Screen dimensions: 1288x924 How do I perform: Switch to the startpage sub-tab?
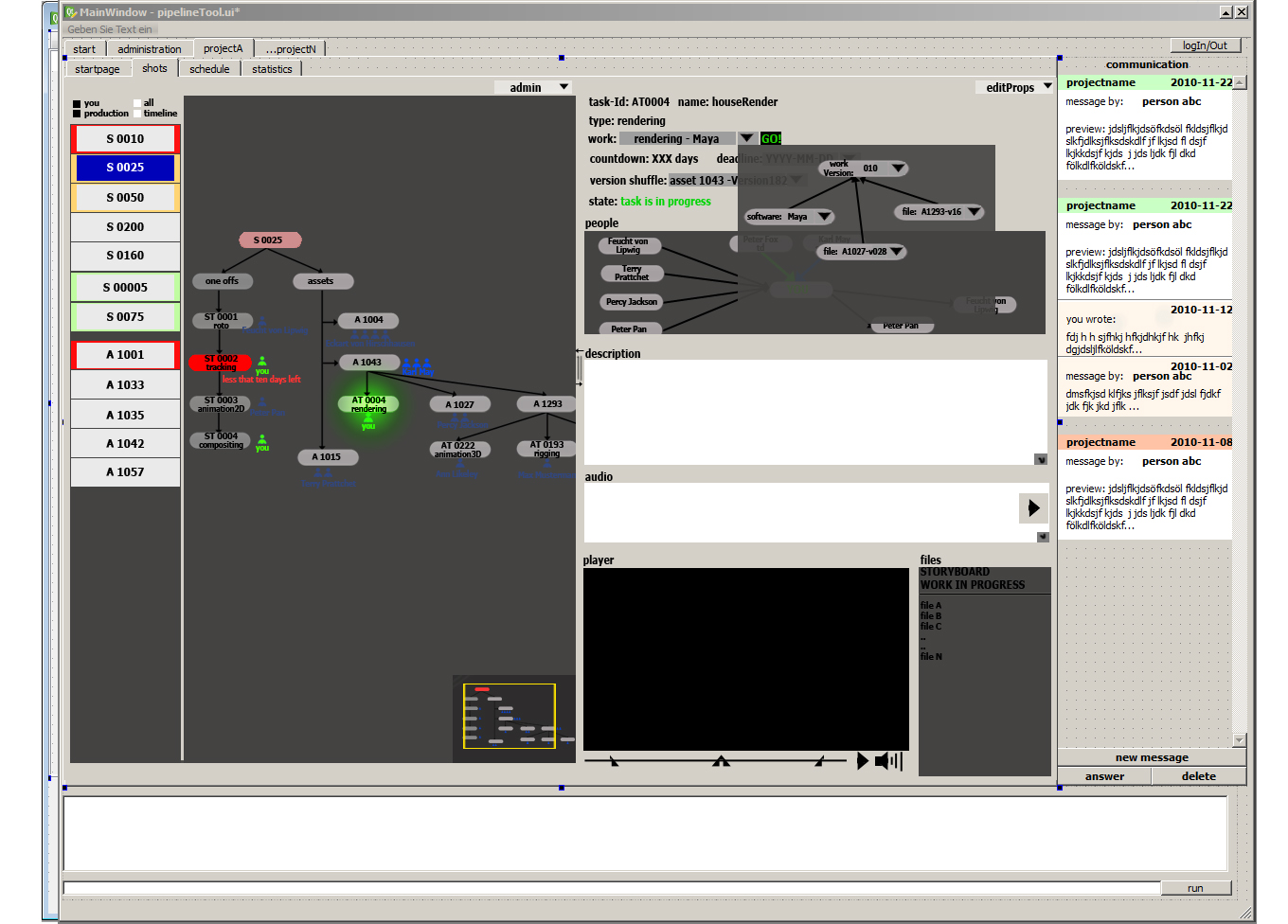(x=98, y=69)
